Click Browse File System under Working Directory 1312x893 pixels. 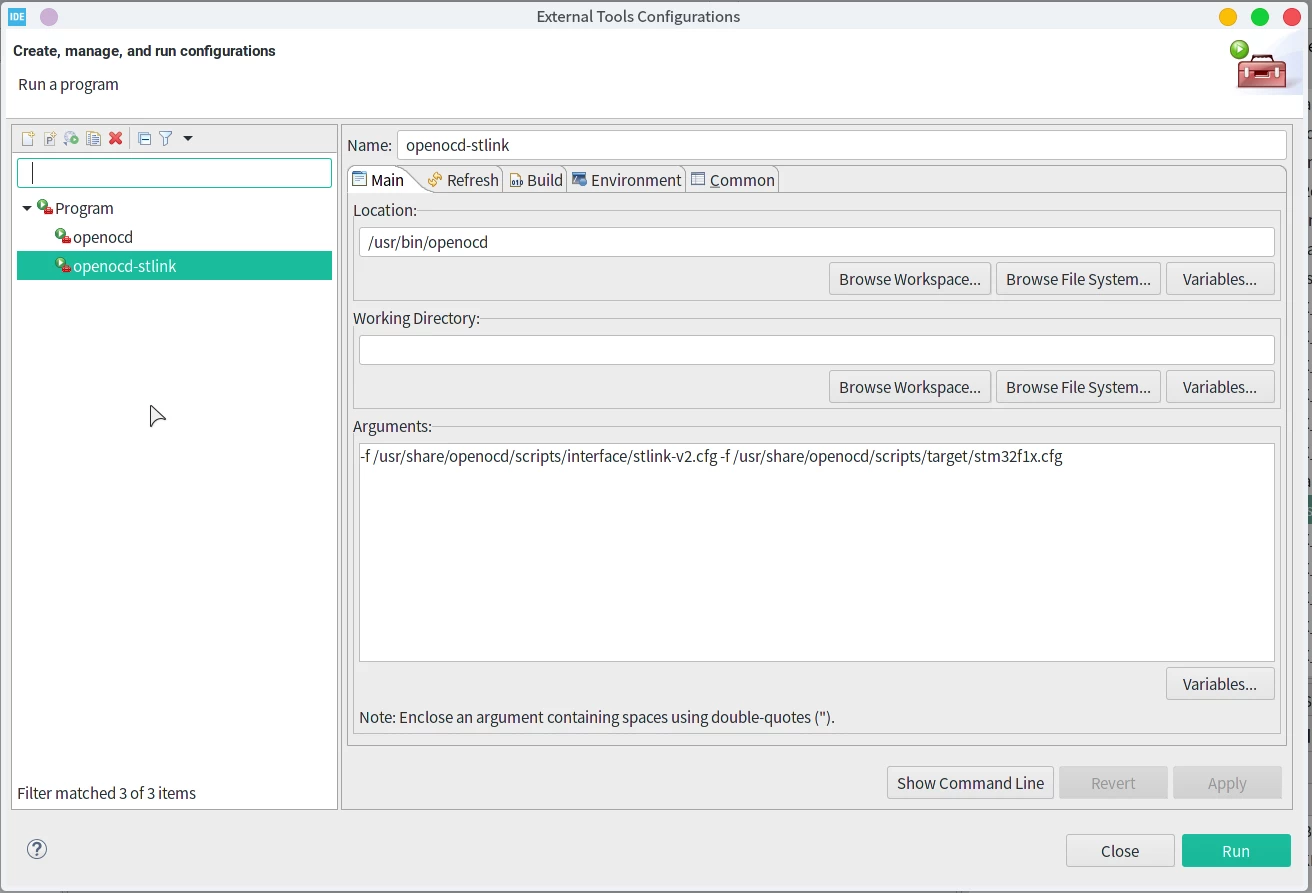1078,387
